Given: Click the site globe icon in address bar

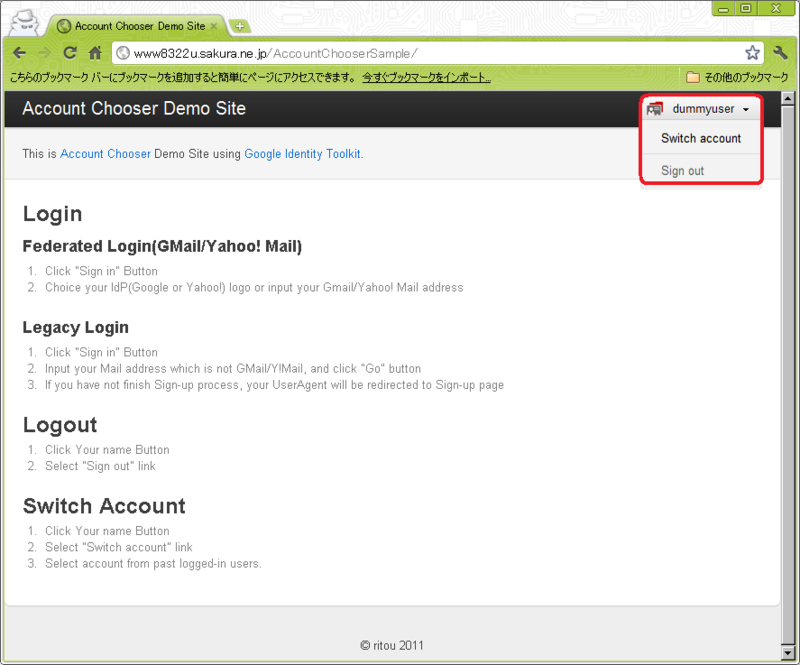Looking at the screenshot, I should 122,53.
